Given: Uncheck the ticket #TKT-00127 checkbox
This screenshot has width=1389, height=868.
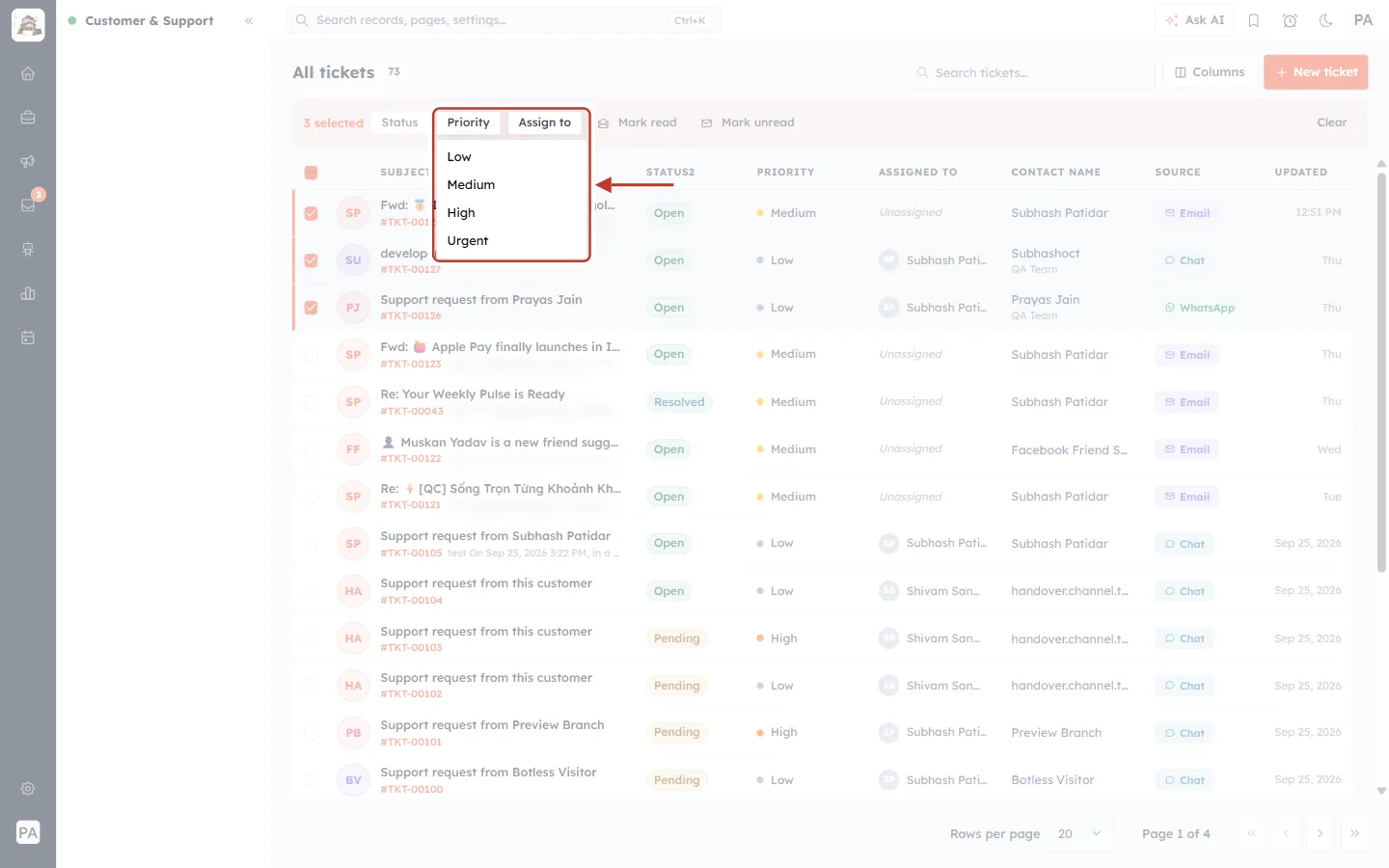Looking at the screenshot, I should click(311, 260).
